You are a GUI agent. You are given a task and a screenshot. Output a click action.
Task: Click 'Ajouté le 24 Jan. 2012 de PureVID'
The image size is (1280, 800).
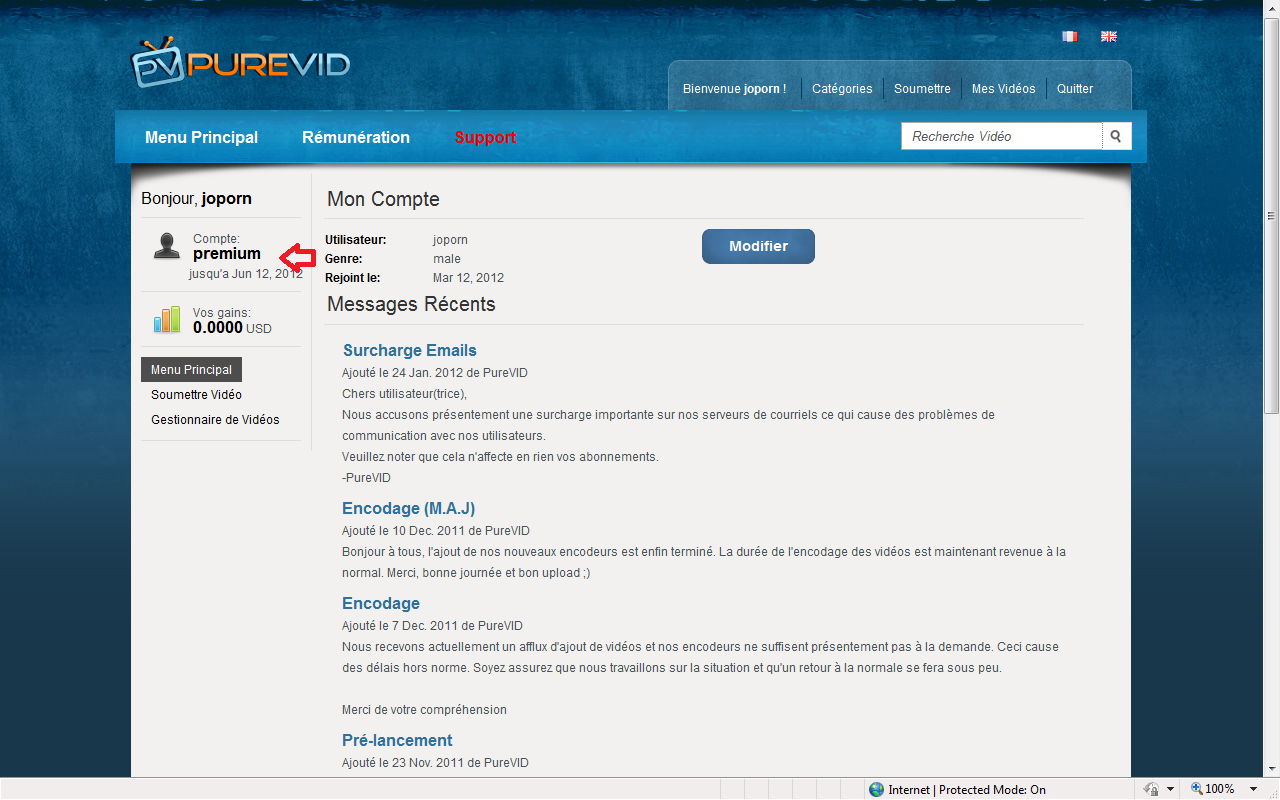435,373
